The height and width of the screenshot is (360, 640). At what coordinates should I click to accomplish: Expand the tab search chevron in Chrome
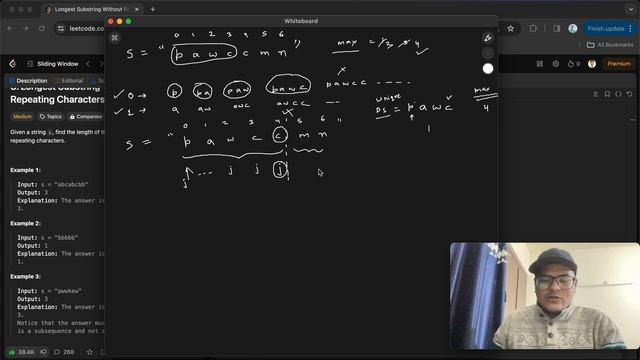[631, 9]
